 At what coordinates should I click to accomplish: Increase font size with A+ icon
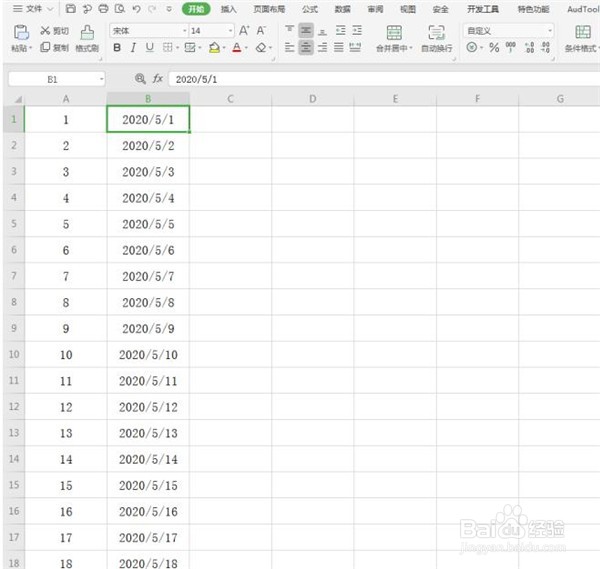[244, 30]
